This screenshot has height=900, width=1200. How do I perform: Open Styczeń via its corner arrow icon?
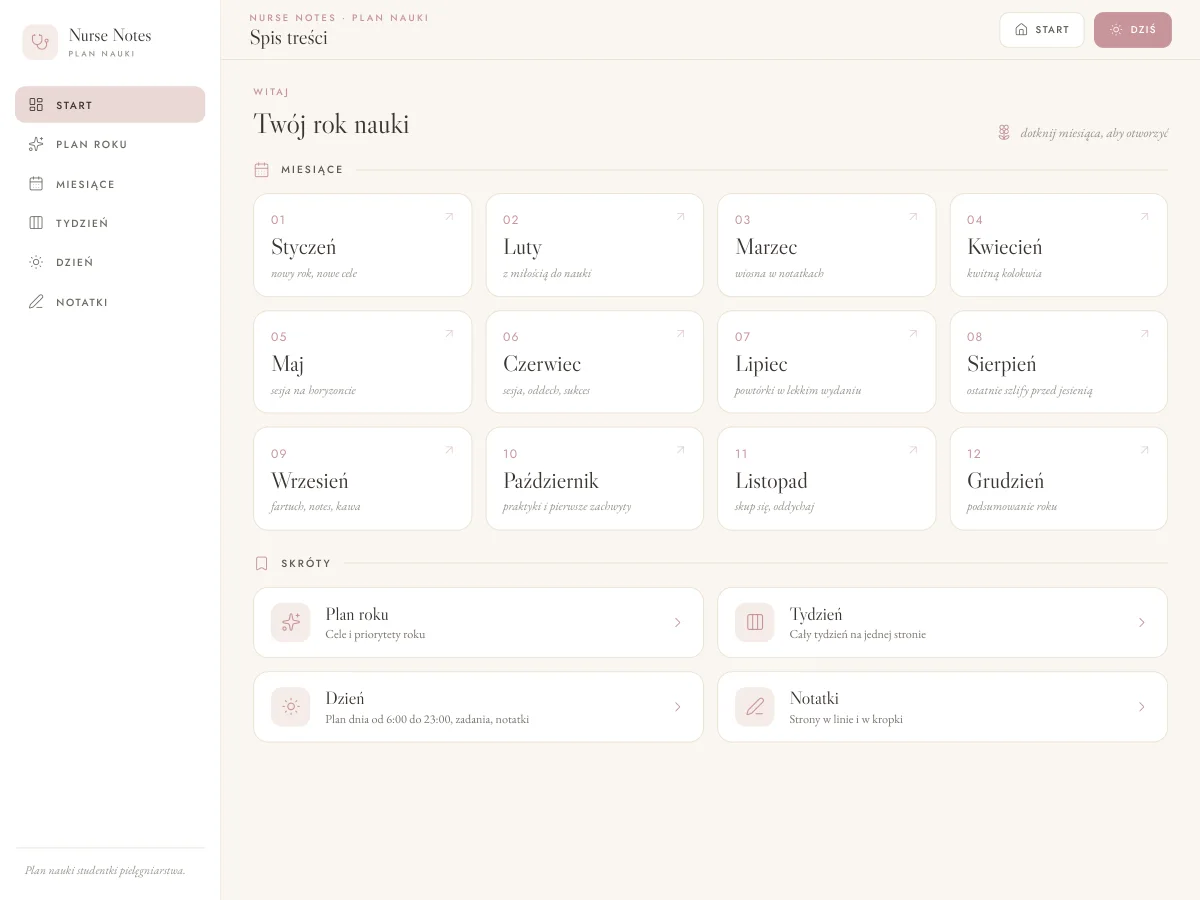pyautogui.click(x=449, y=216)
